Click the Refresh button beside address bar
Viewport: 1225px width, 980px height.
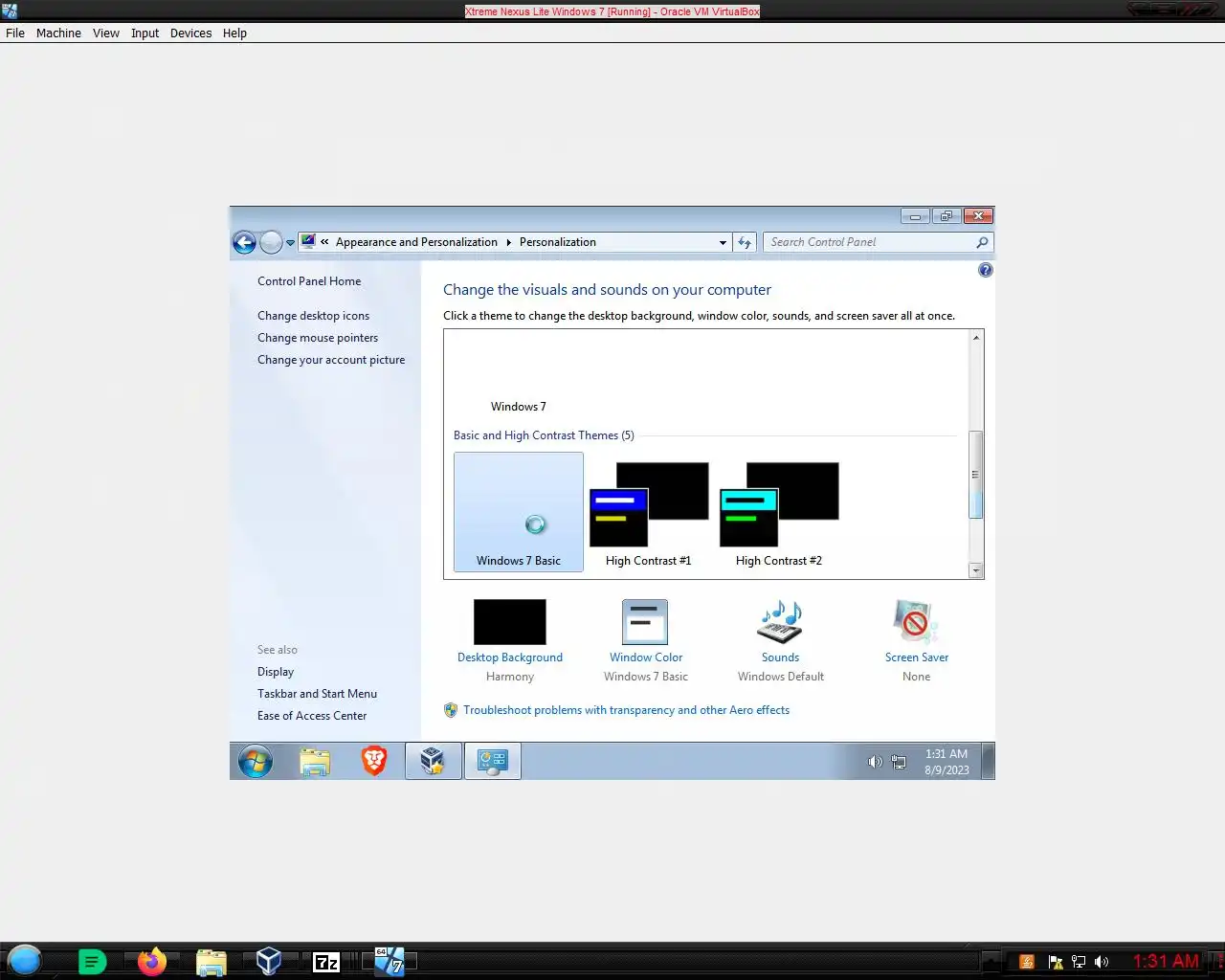pos(745,243)
